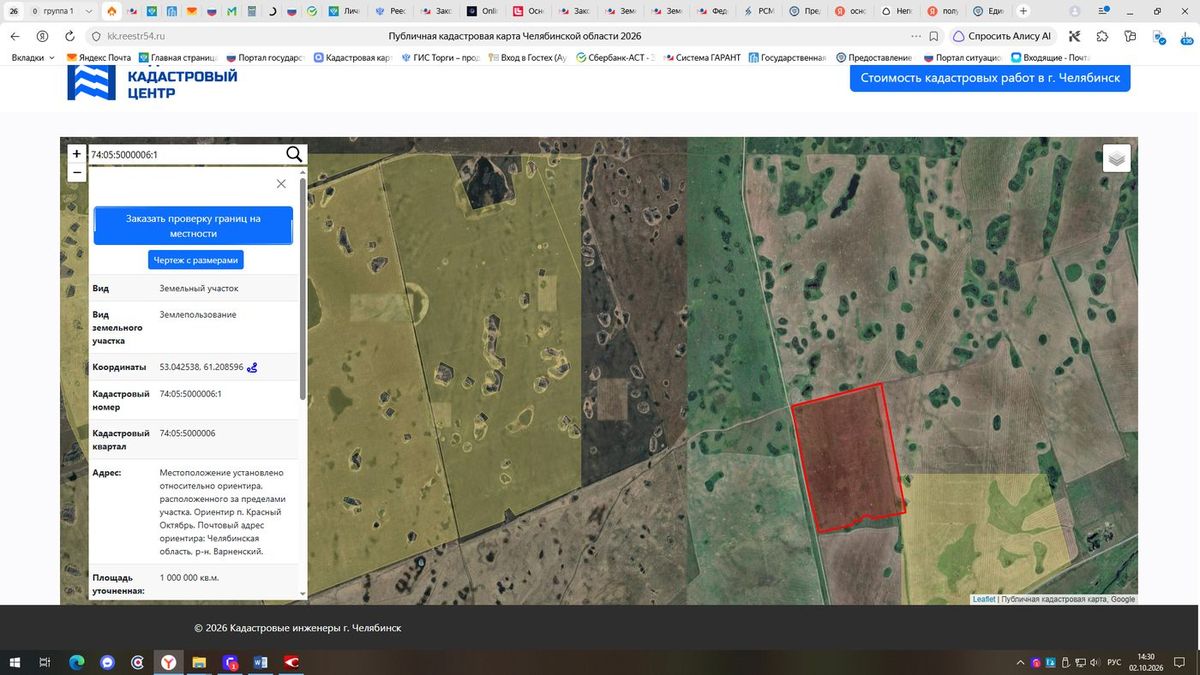Open a new browser tab
This screenshot has height=675, width=1200.
pyautogui.click(x=1022, y=11)
